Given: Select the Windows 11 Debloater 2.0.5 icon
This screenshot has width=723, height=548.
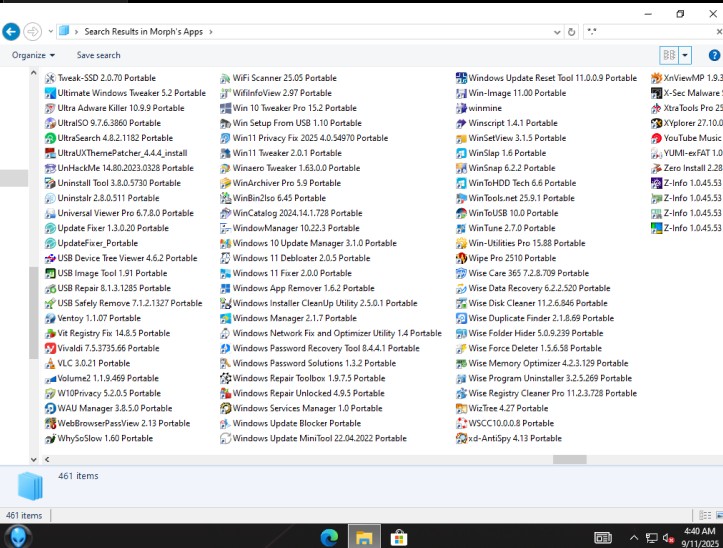Looking at the screenshot, I should [x=225, y=258].
